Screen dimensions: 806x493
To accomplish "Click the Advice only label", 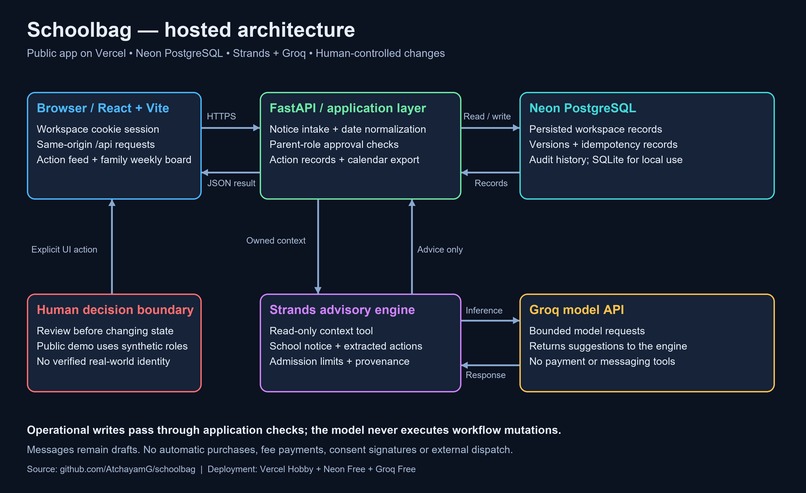I will tap(439, 249).
